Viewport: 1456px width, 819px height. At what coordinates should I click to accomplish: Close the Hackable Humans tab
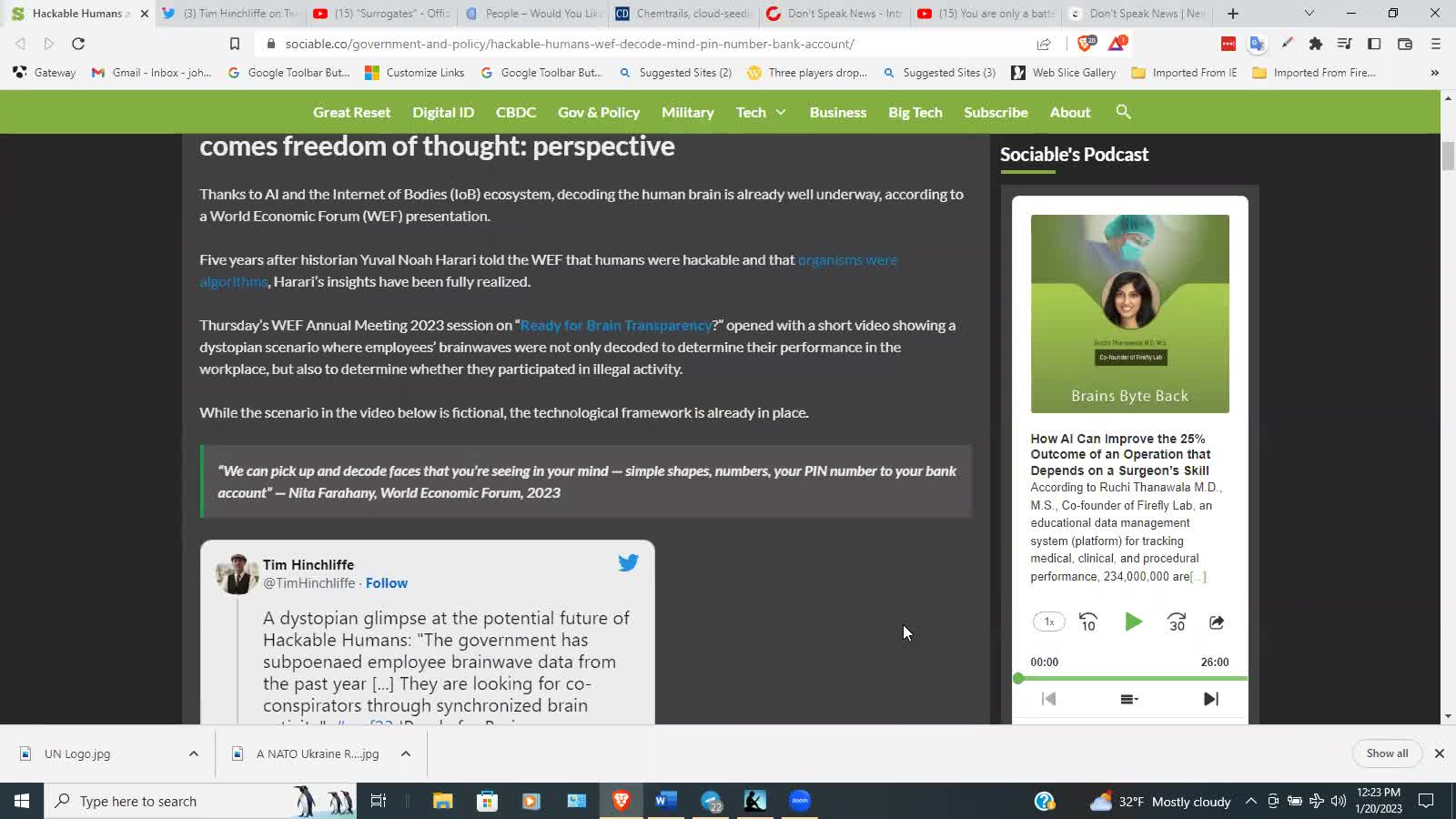(144, 14)
